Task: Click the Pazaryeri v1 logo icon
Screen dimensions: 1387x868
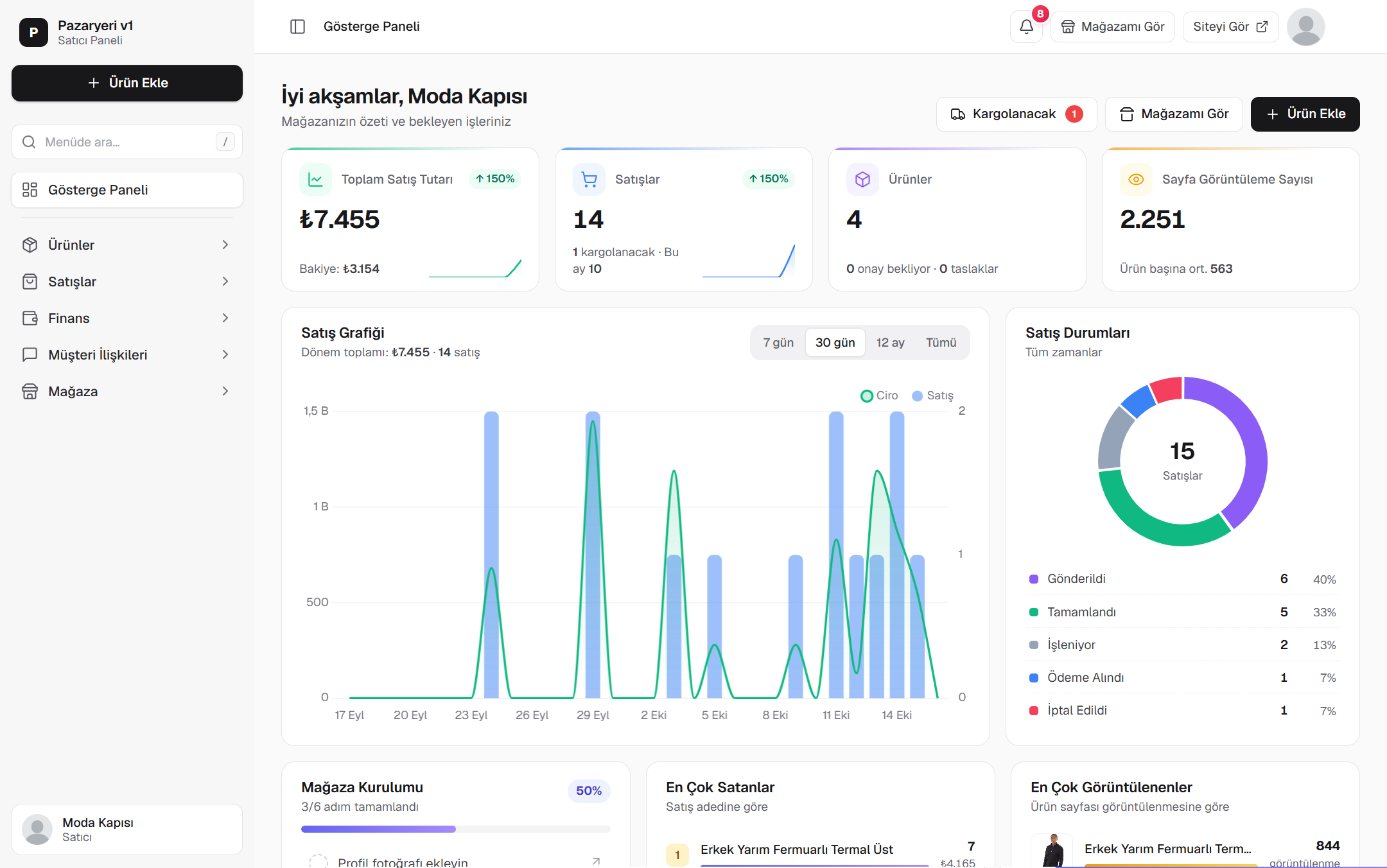Action: pyautogui.click(x=33, y=33)
